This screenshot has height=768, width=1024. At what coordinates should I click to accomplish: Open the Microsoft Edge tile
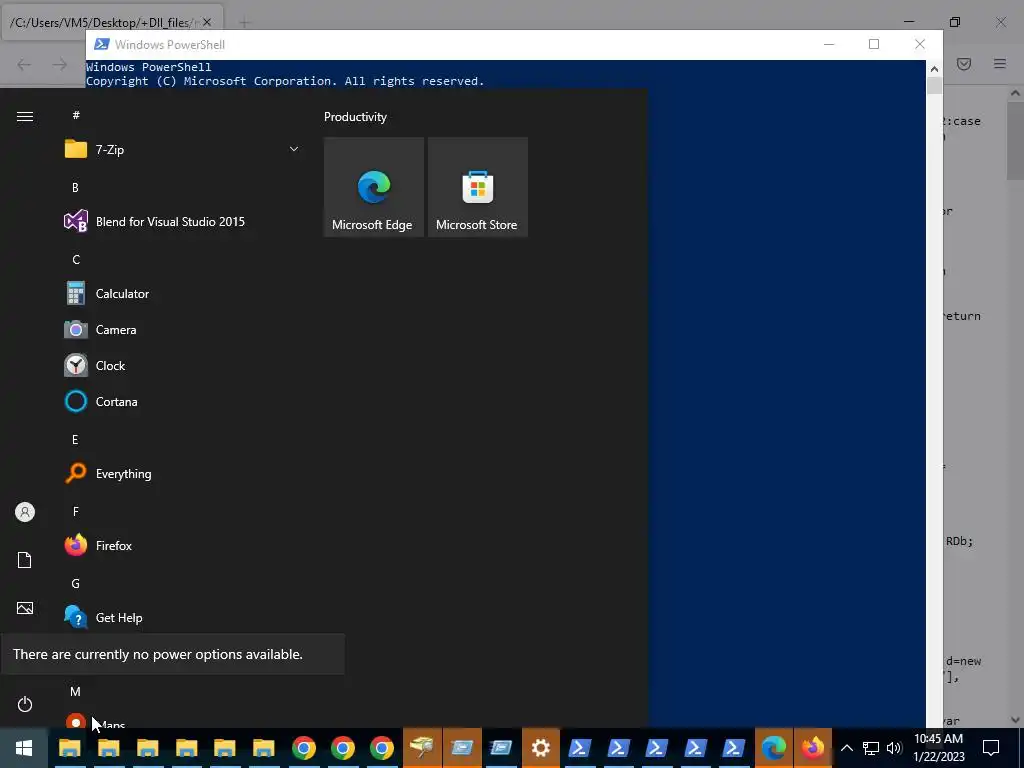(374, 187)
